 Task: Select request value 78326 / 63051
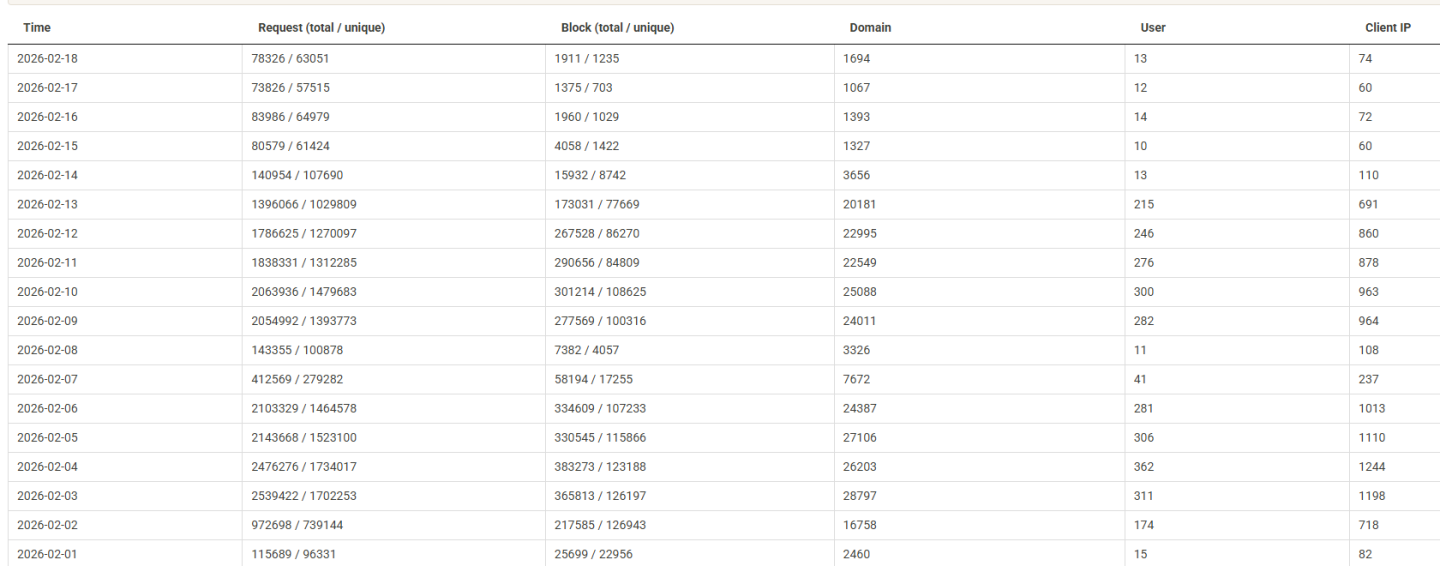click(291, 59)
